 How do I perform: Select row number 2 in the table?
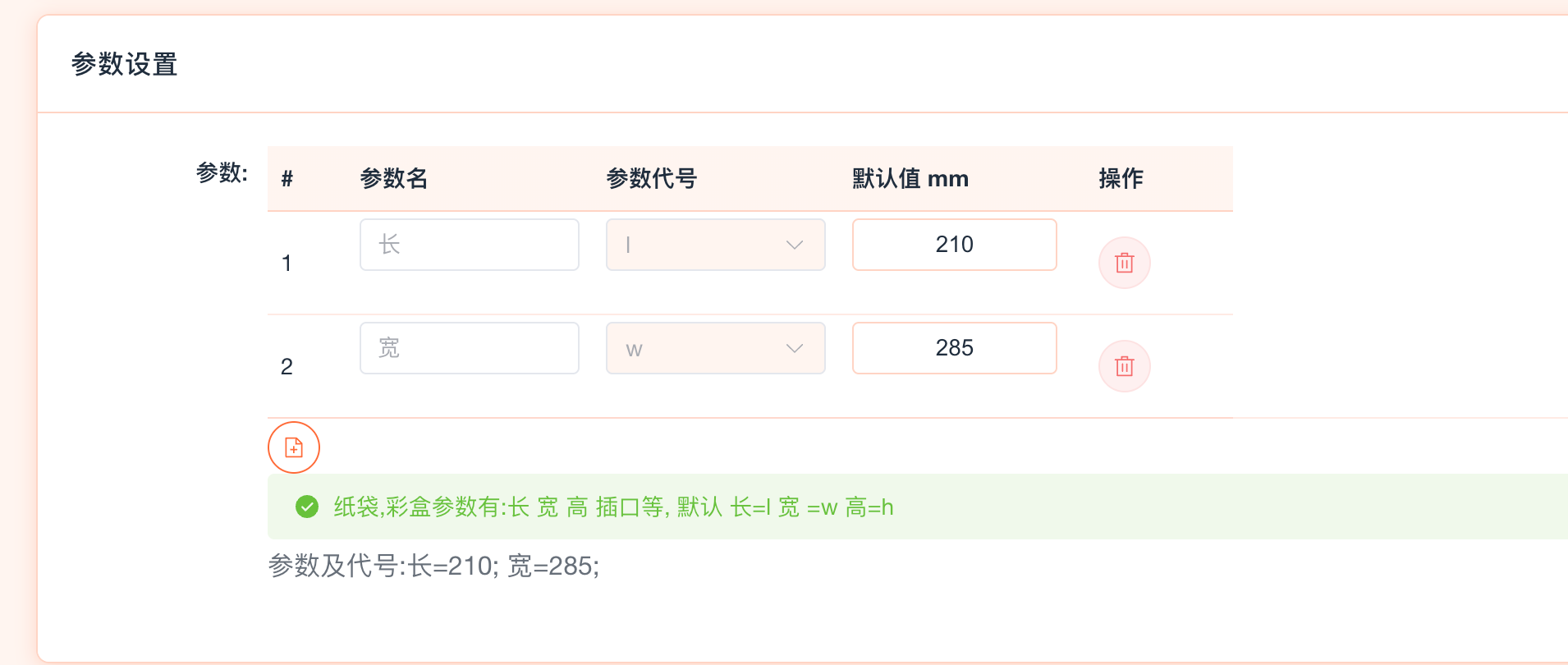[287, 366]
